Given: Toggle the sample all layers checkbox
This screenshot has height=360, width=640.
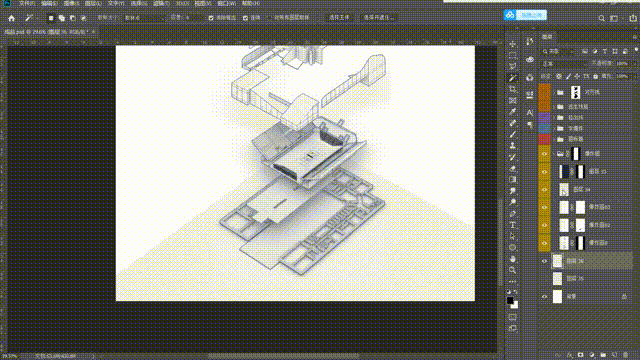Looking at the screenshot, I should pyautogui.click(x=269, y=18).
